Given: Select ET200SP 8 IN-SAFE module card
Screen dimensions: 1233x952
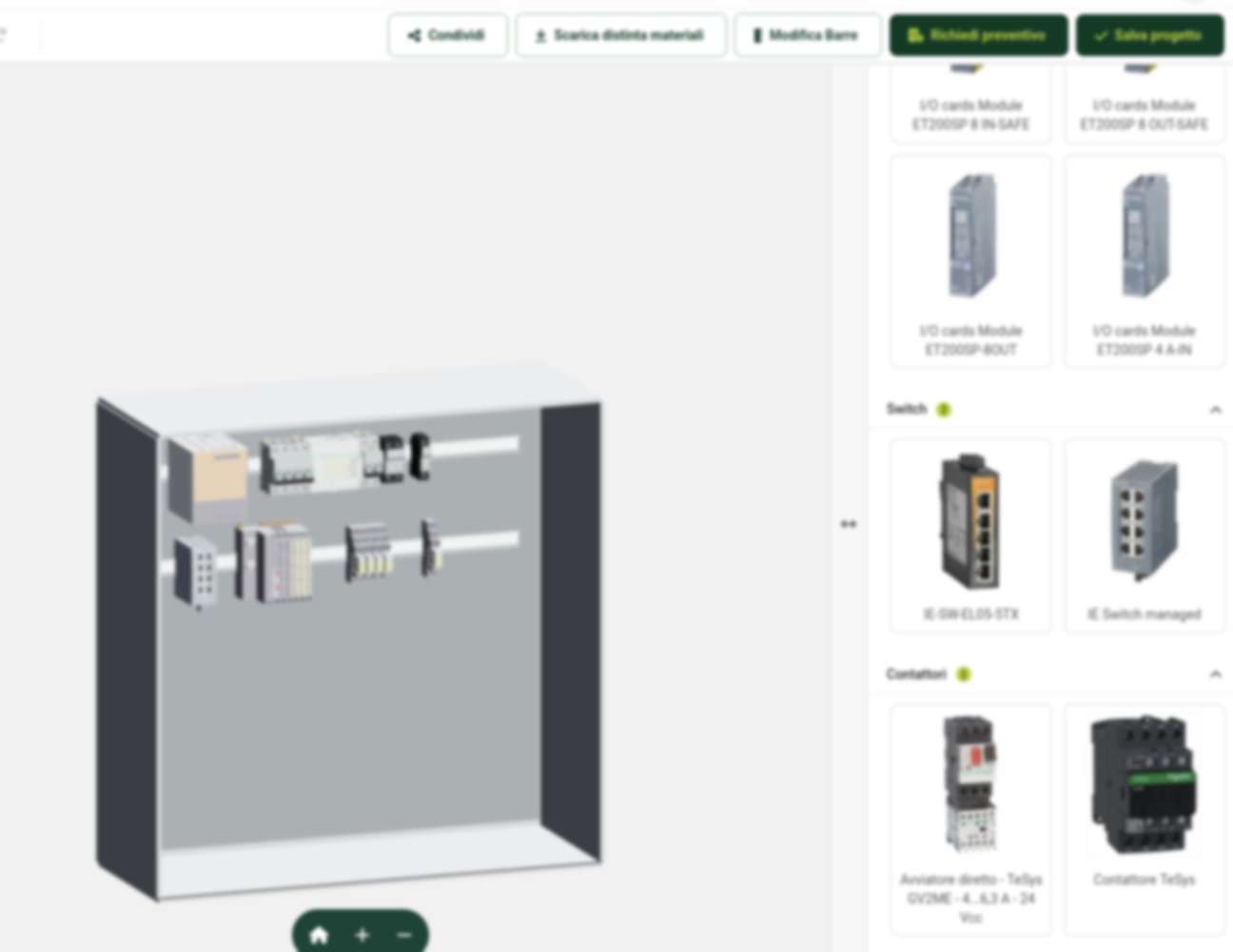Looking at the screenshot, I should [x=970, y=103].
